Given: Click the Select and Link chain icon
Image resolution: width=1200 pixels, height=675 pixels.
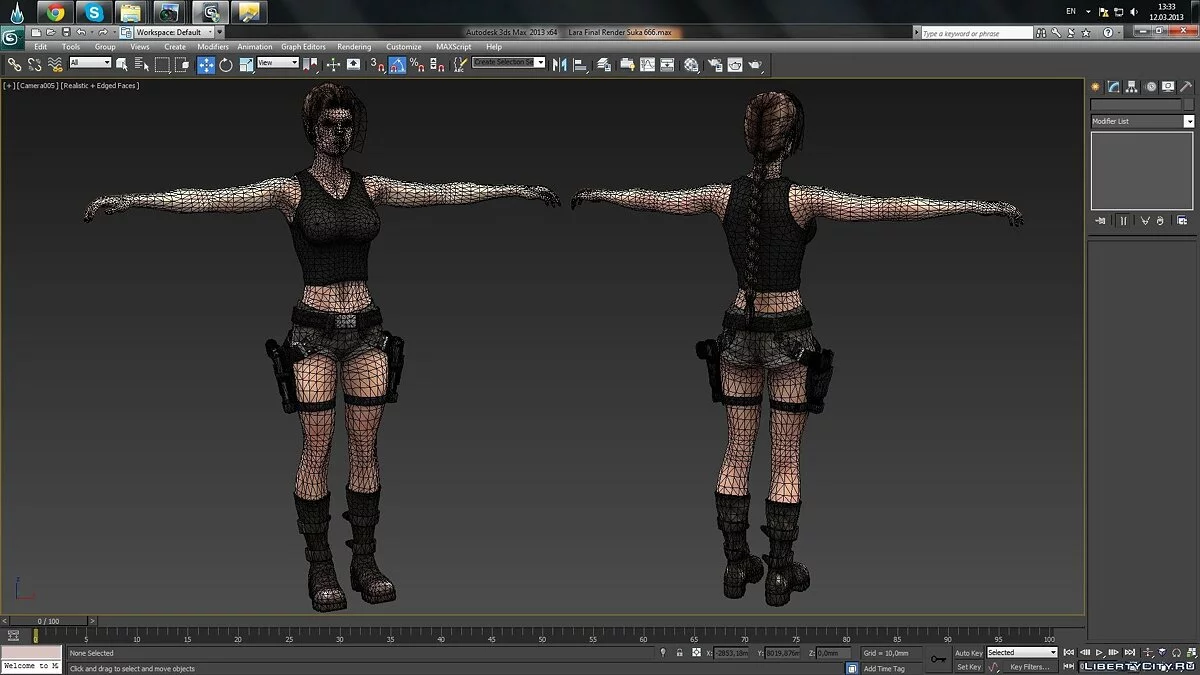Looking at the screenshot, I should [x=14, y=64].
